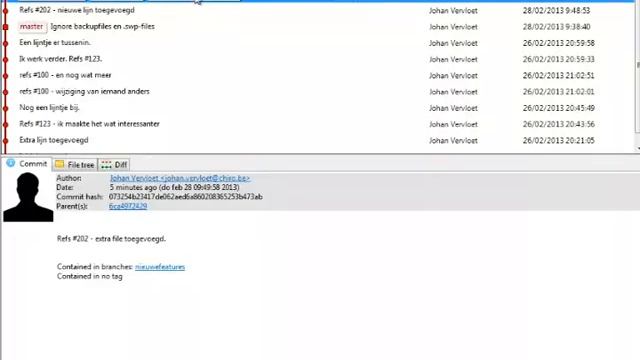Click the File tree folder icon
This screenshot has width=640, height=360.
pos(60,164)
